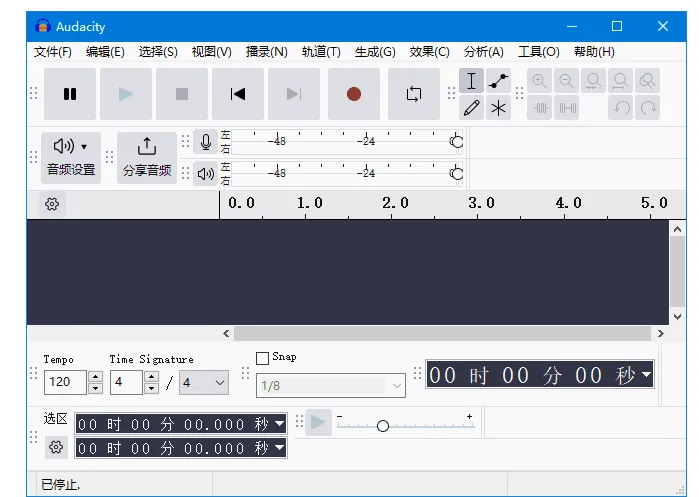Click the Undo arrow icon

(621, 108)
